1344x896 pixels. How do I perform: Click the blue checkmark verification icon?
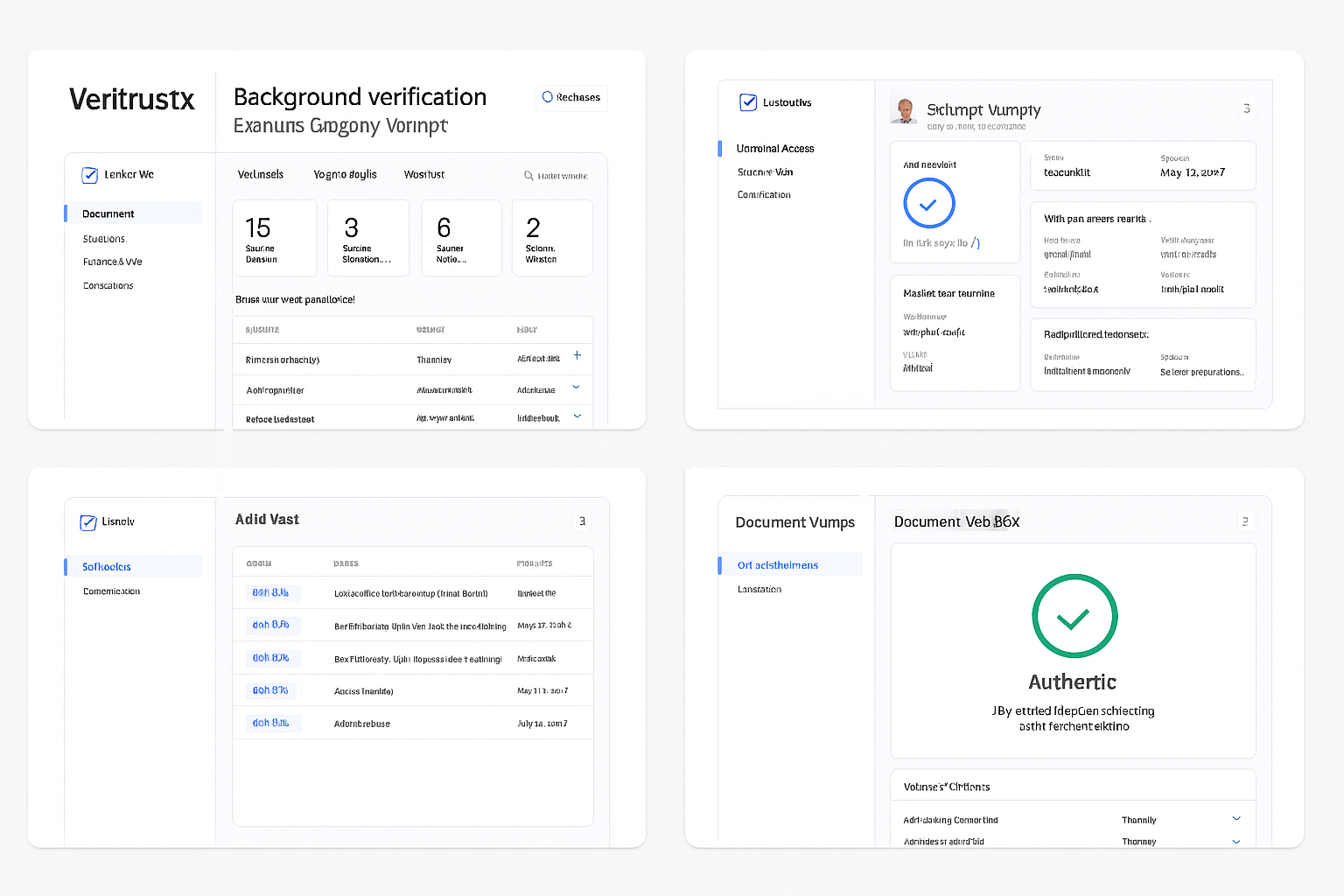click(927, 203)
